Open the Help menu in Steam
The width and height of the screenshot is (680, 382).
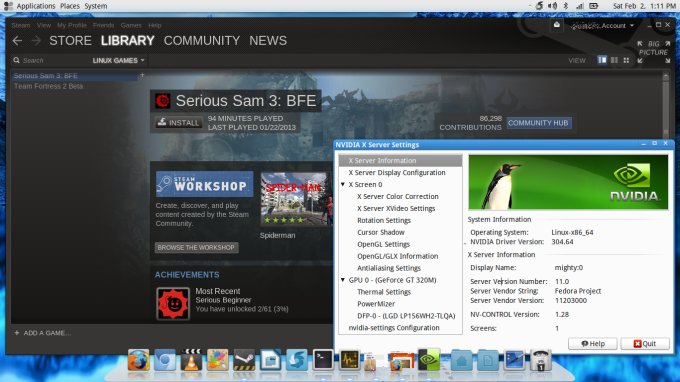154,26
